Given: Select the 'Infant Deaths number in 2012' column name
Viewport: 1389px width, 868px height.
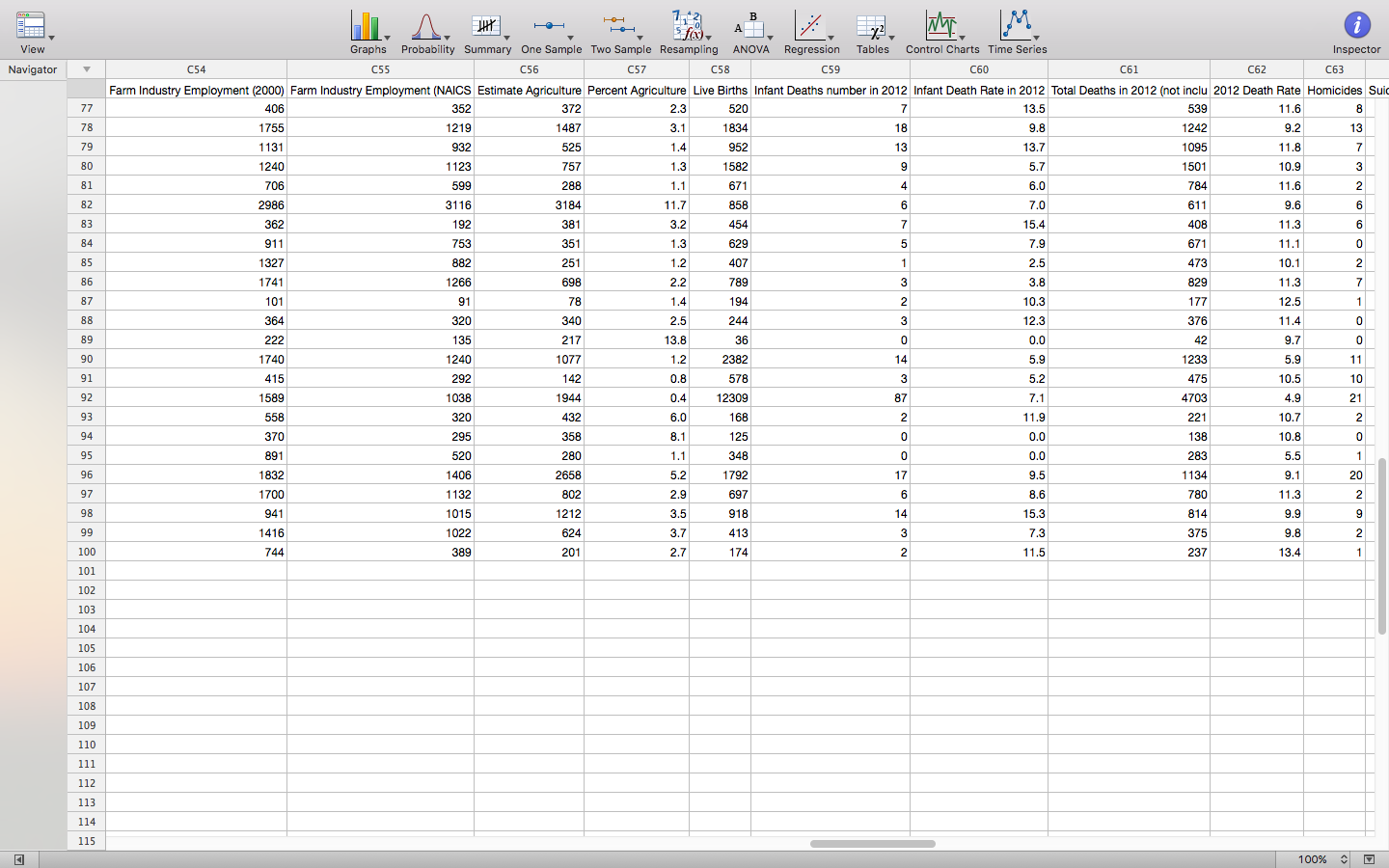Looking at the screenshot, I should point(831,90).
